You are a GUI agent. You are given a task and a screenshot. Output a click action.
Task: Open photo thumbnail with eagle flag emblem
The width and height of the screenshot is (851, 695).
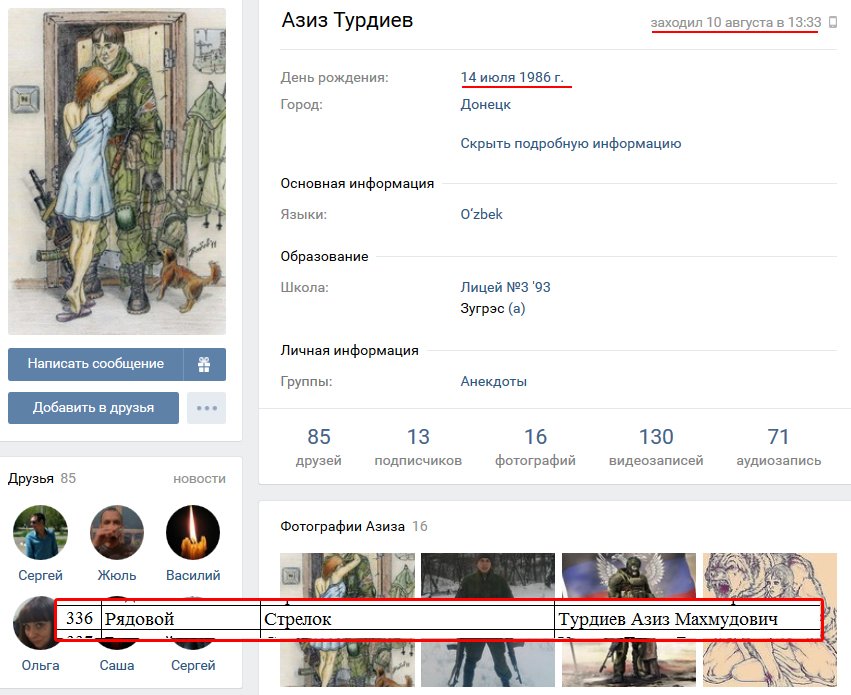pos(628,620)
